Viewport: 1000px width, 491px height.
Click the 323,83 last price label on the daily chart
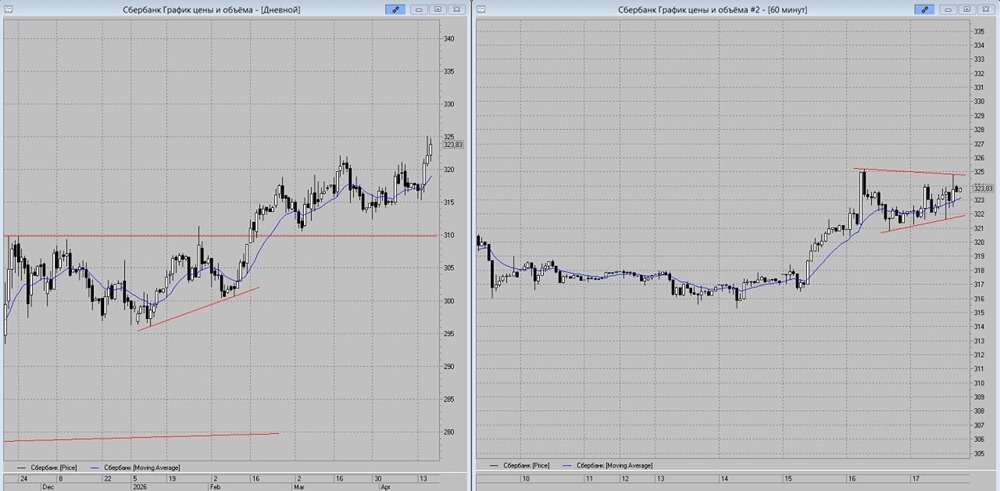point(453,145)
